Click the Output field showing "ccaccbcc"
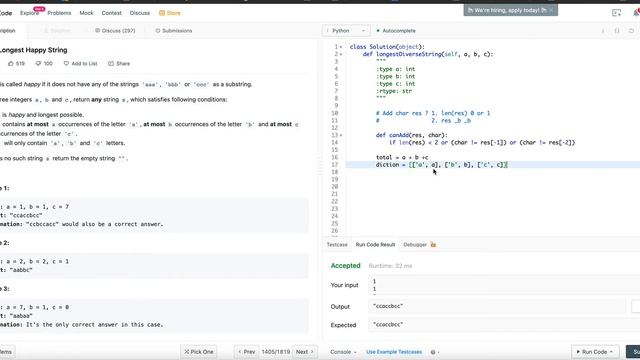Viewport: 640px width, 360px height. [x=497, y=306]
